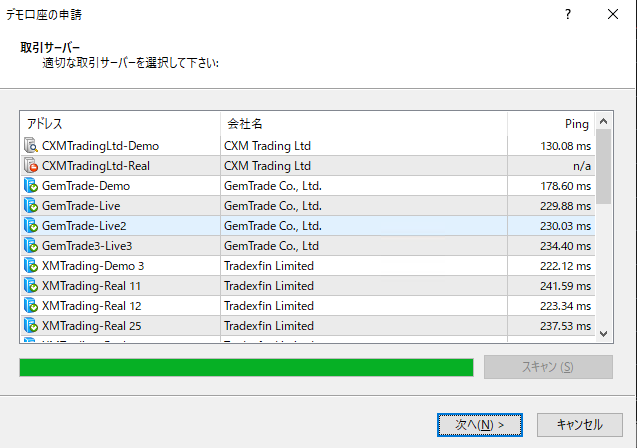Click Tradexfin Limited in XMTrading-Demo 3 row
This screenshot has width=637, height=448.
[269, 266]
